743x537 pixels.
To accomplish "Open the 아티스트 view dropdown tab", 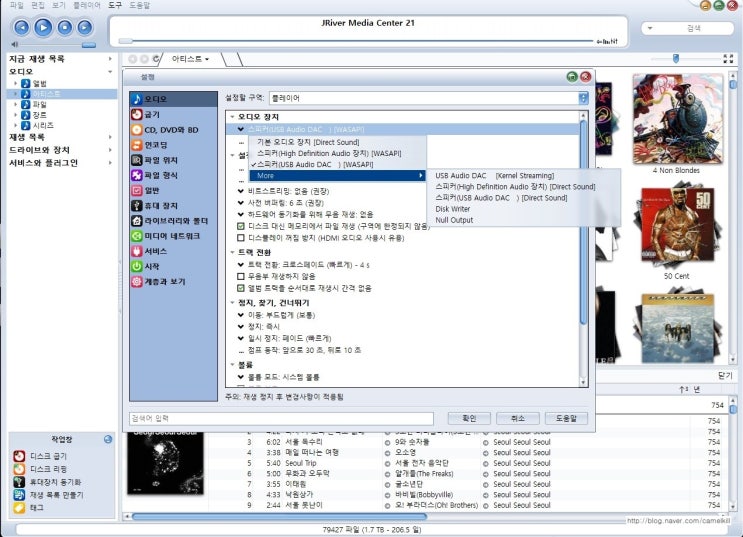I will pyautogui.click(x=190, y=59).
